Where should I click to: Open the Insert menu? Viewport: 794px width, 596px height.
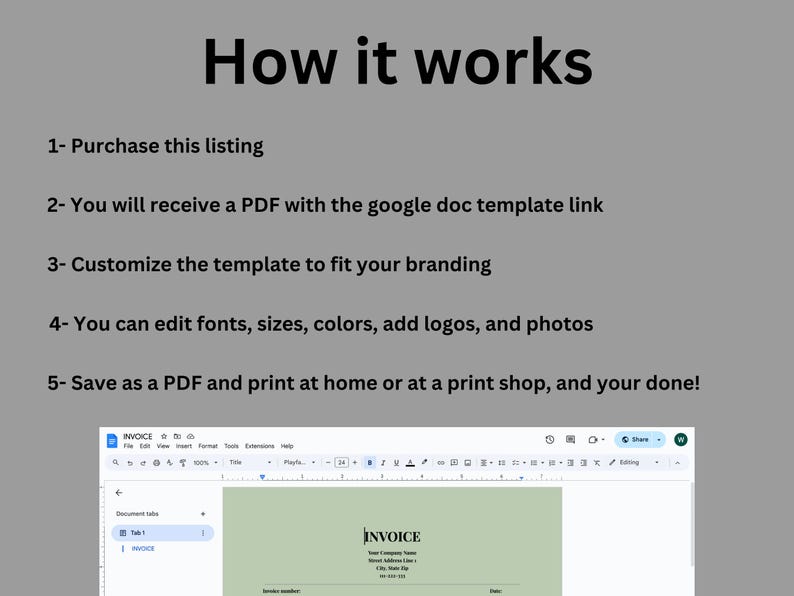[x=184, y=446]
